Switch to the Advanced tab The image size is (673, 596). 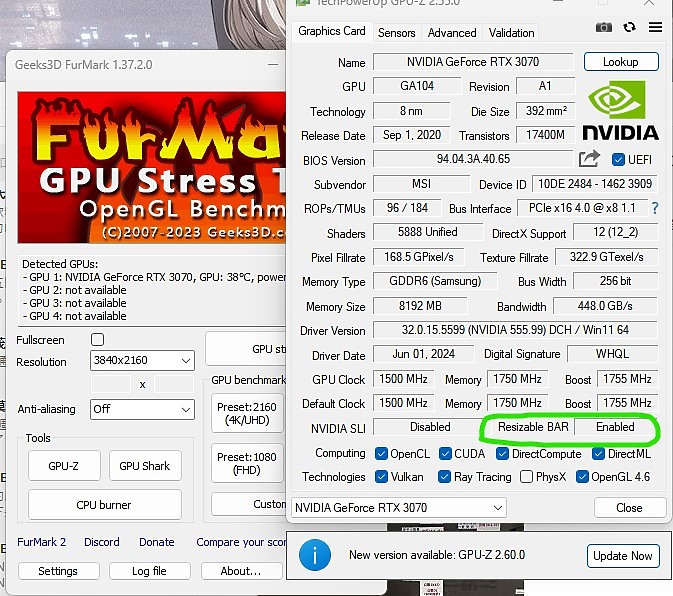tap(452, 33)
